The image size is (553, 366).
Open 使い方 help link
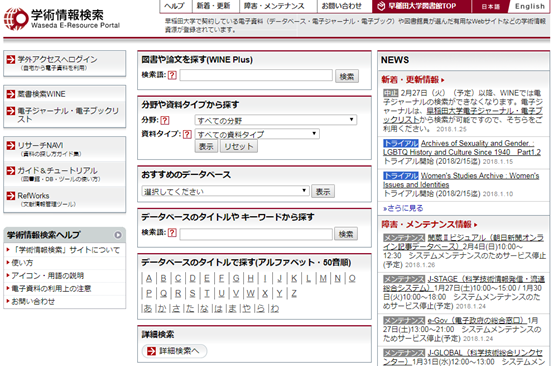[x=22, y=263]
